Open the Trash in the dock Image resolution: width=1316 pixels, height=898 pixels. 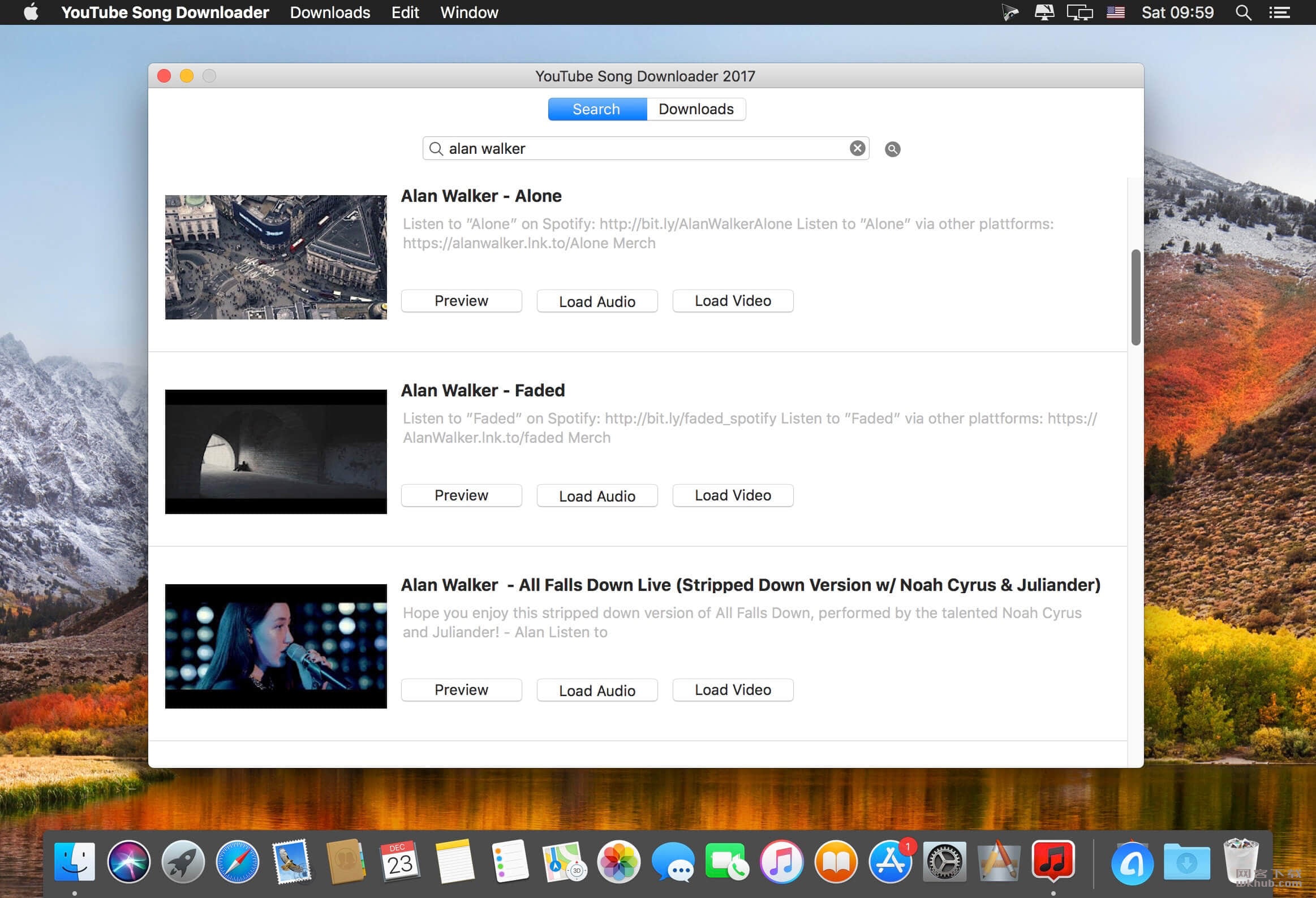pos(1241,861)
